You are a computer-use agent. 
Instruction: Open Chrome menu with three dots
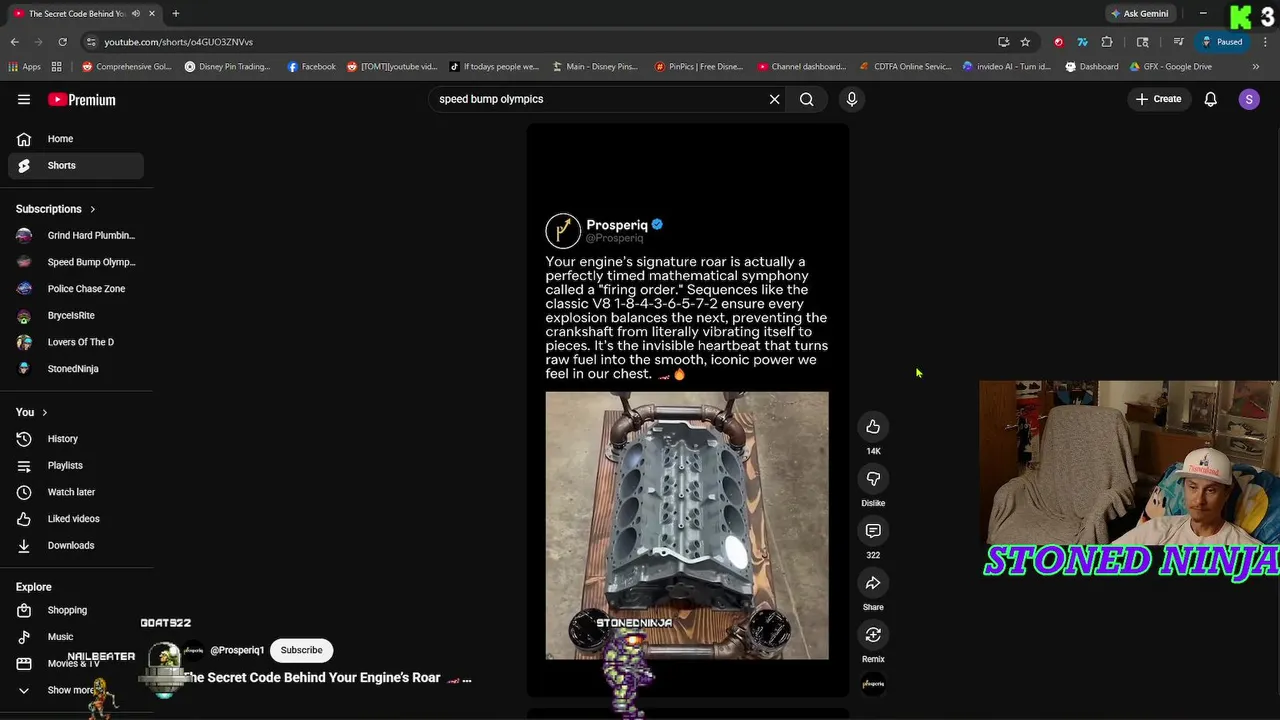1265,42
